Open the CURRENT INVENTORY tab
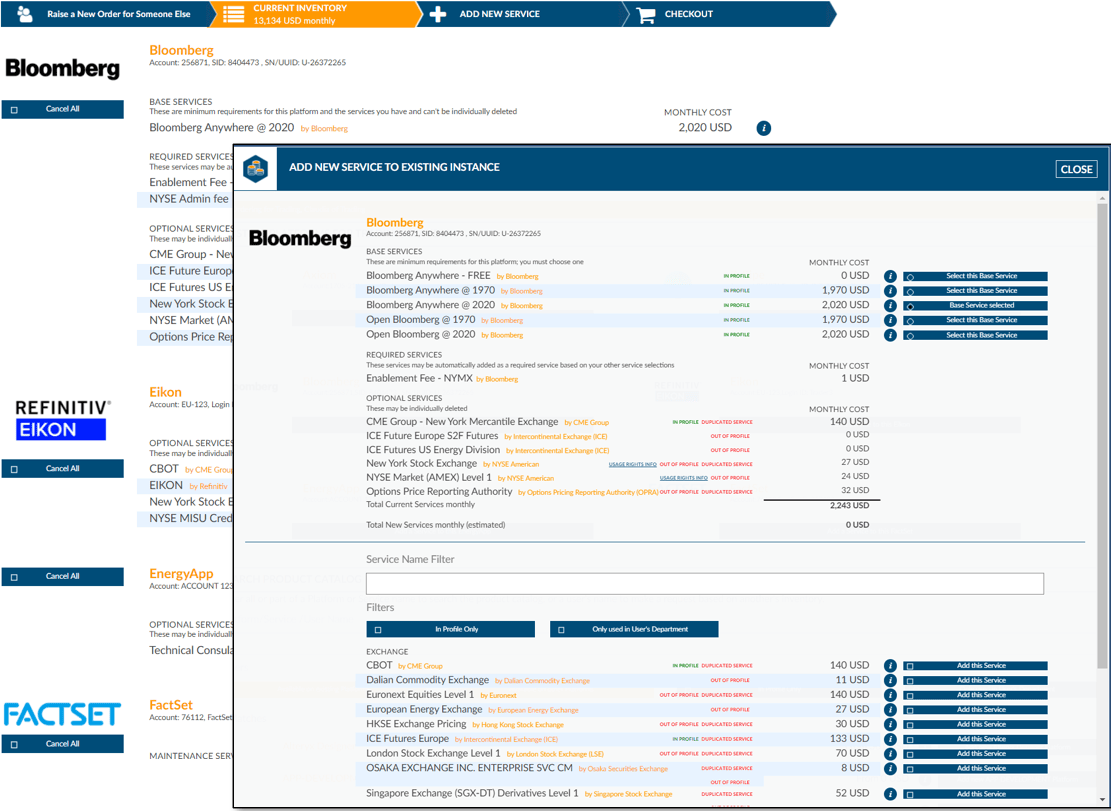This screenshot has width=1111, height=811. coord(298,15)
